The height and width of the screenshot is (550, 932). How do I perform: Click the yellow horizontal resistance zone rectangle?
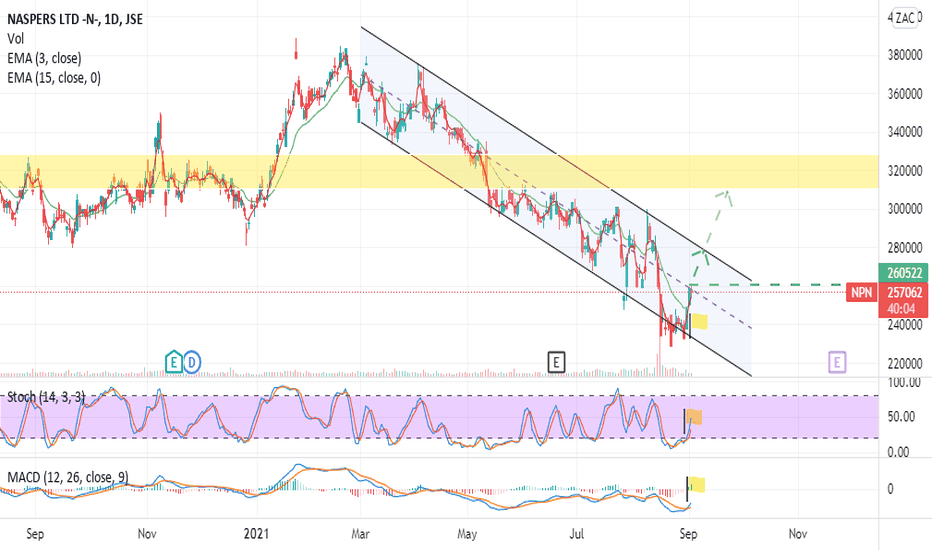[439, 172]
